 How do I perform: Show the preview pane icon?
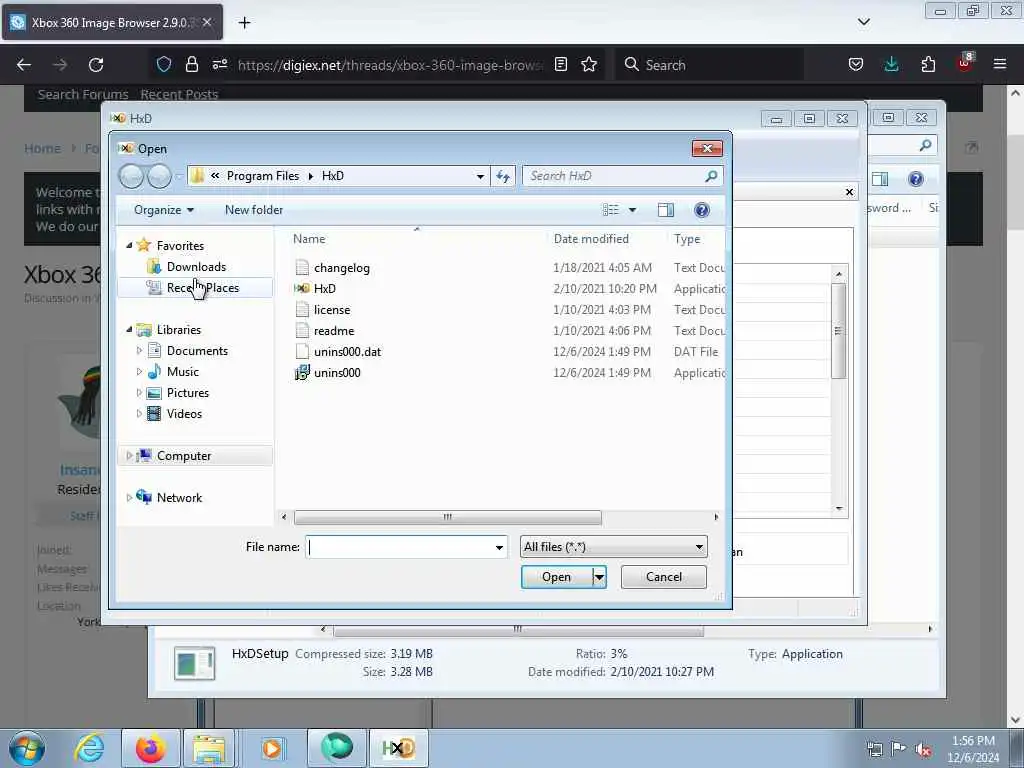[x=665, y=210]
